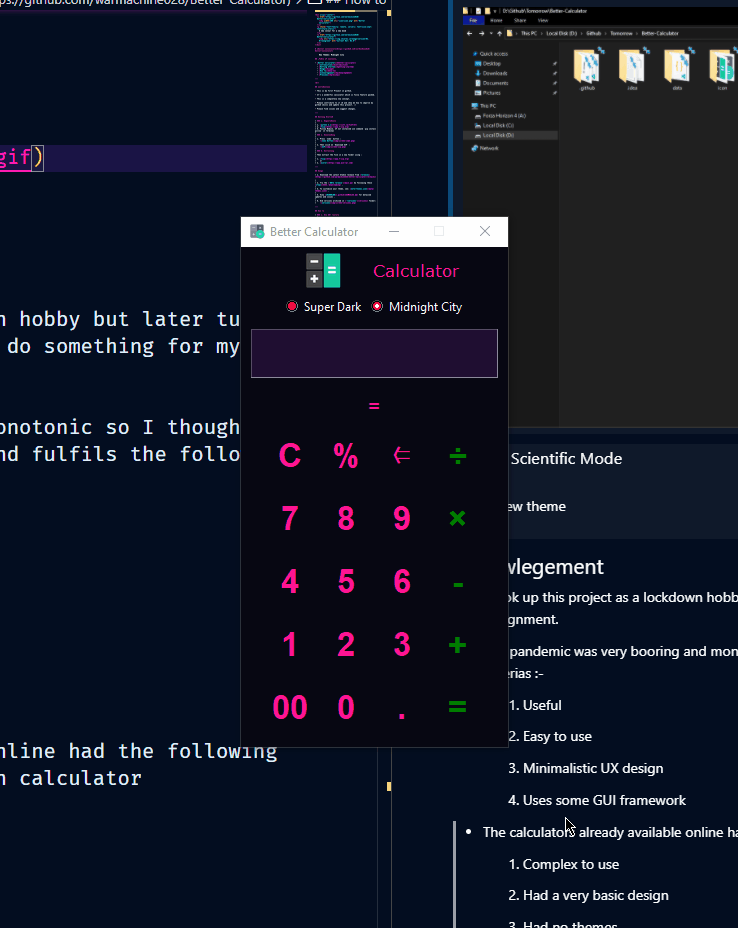Click the Better Calculator title bar app icon
The height and width of the screenshot is (928, 738).
click(257, 231)
